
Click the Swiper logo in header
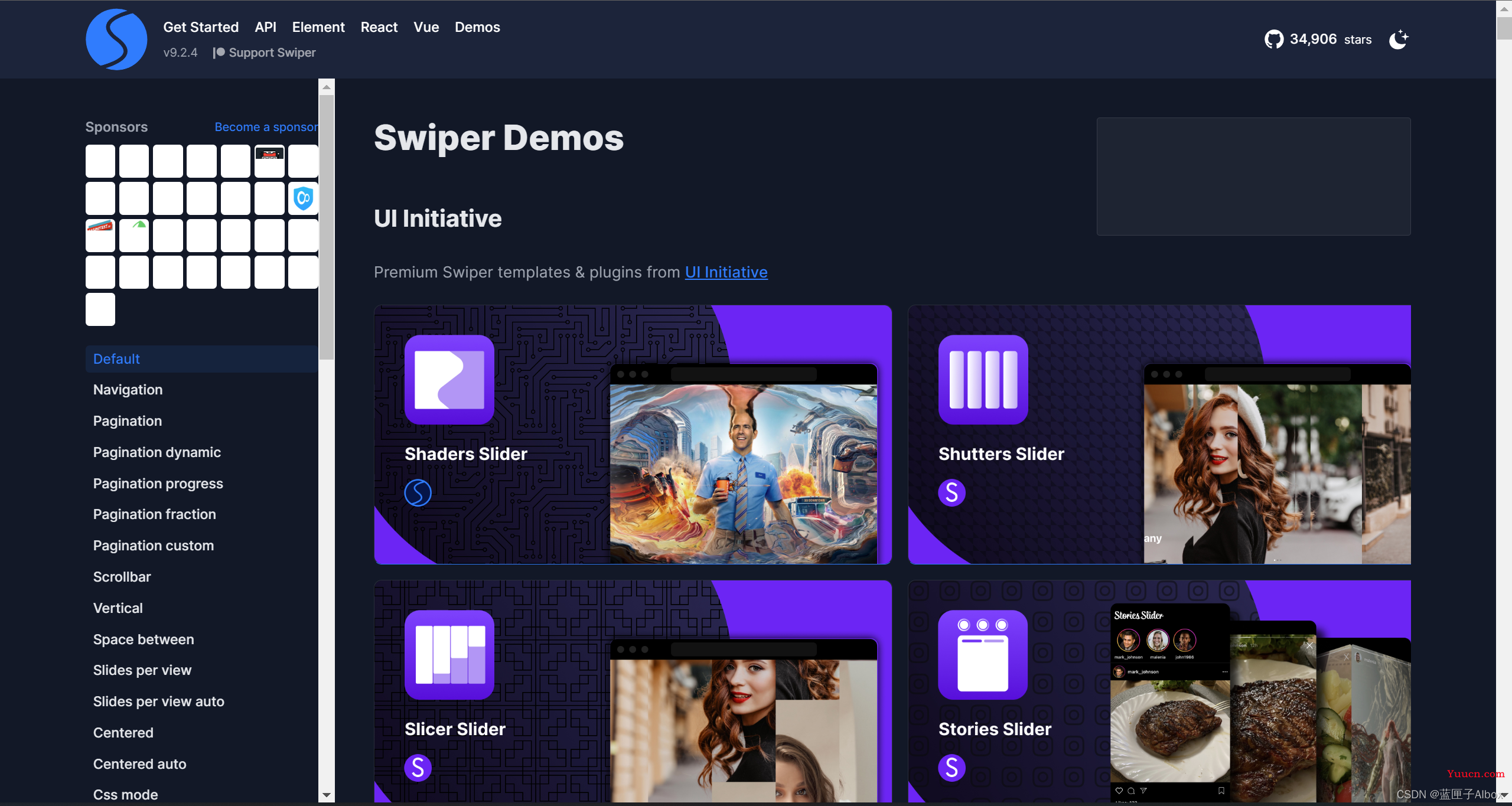pos(116,40)
